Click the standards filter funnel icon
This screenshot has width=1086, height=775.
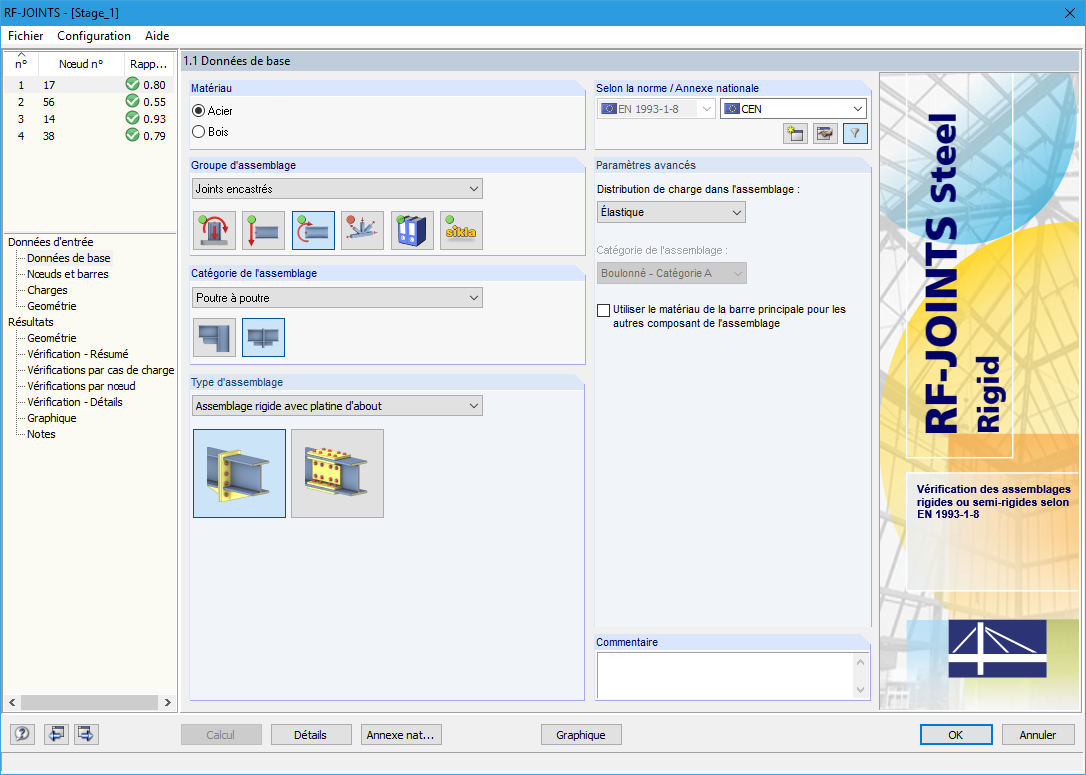(x=855, y=133)
